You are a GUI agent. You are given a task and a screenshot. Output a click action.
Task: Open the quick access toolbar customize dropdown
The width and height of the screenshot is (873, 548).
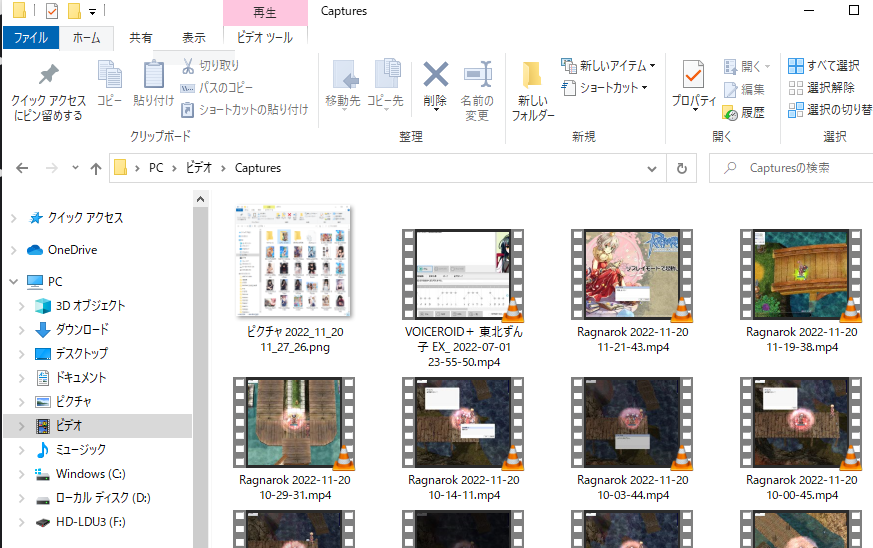92,11
